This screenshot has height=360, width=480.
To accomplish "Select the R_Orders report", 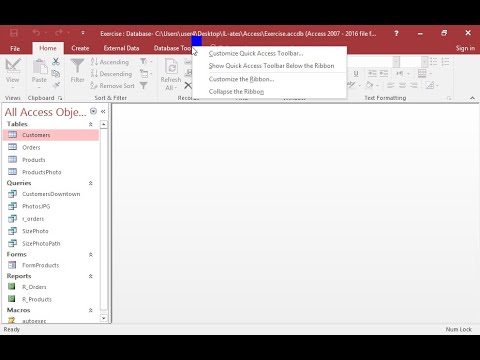I will point(51,287).
